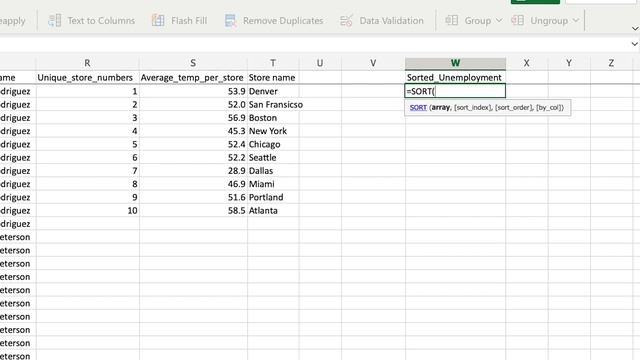Image resolution: width=640 pixels, height=360 pixels.
Task: Select column U header
Action: pos(320,63)
